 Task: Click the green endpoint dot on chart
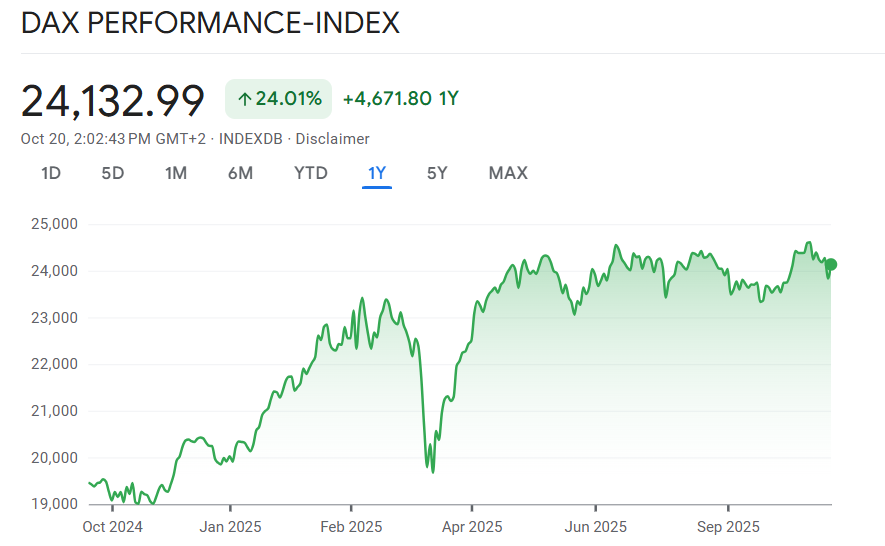click(831, 264)
